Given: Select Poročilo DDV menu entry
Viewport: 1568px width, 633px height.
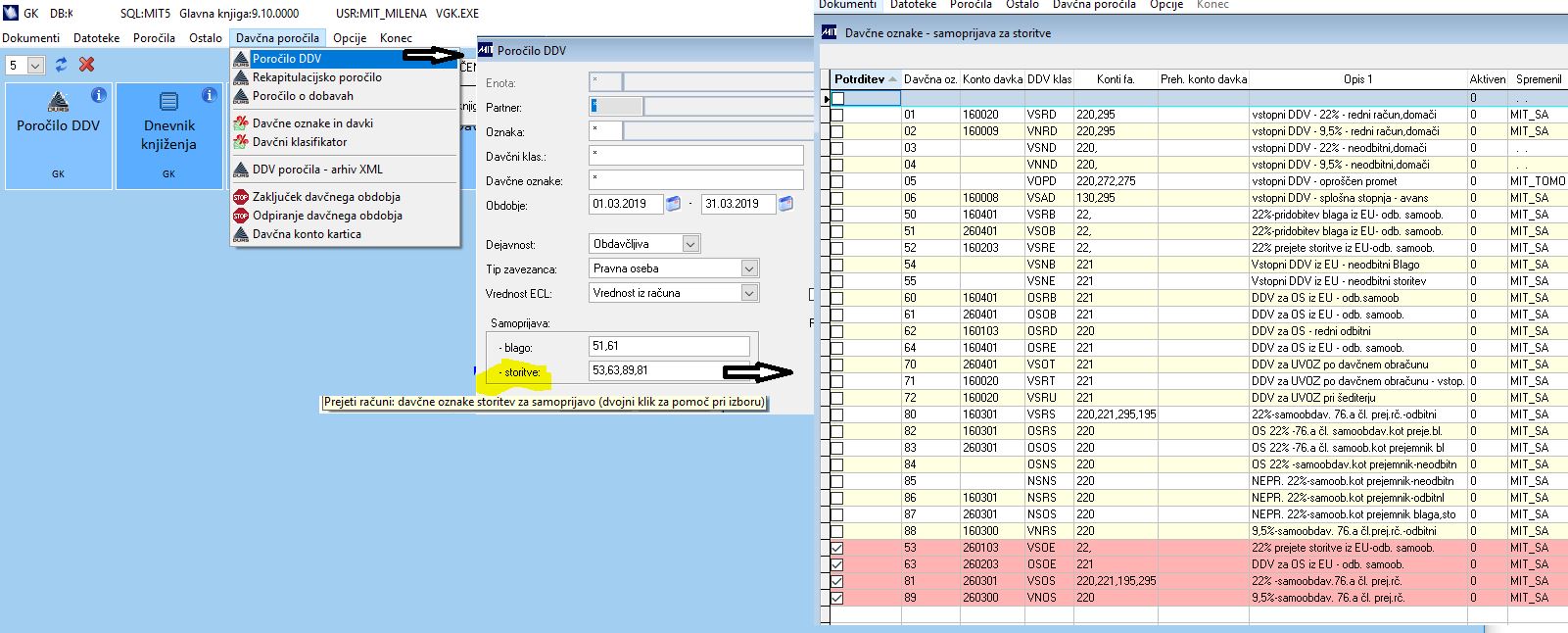Looking at the screenshot, I should pyautogui.click(x=345, y=59).
